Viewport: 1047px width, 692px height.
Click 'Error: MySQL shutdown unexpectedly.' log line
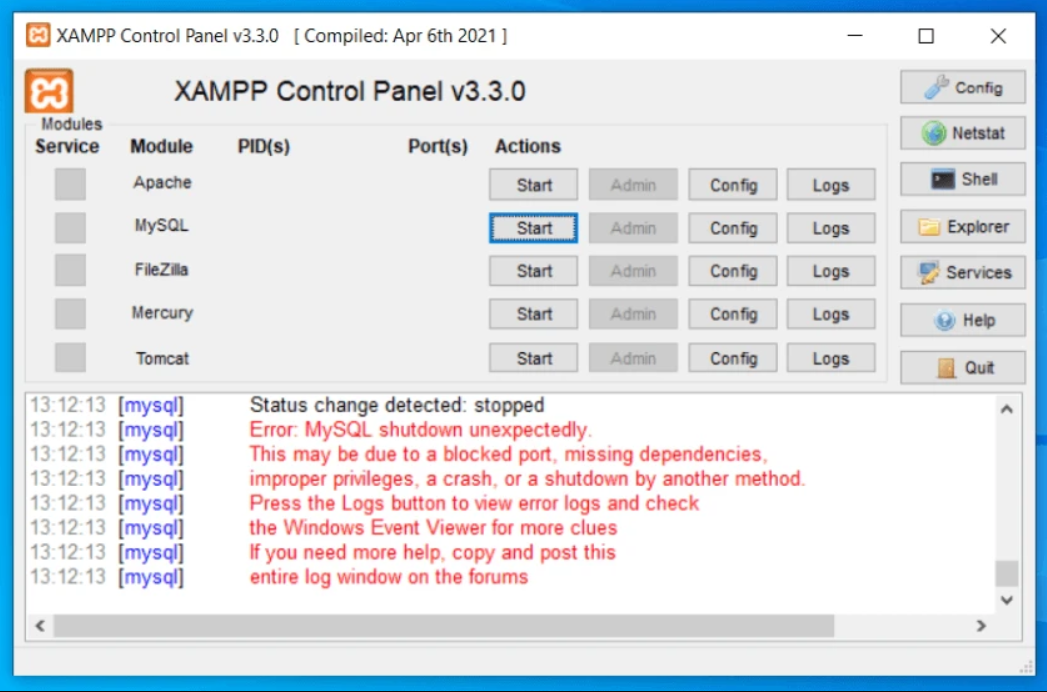click(421, 429)
